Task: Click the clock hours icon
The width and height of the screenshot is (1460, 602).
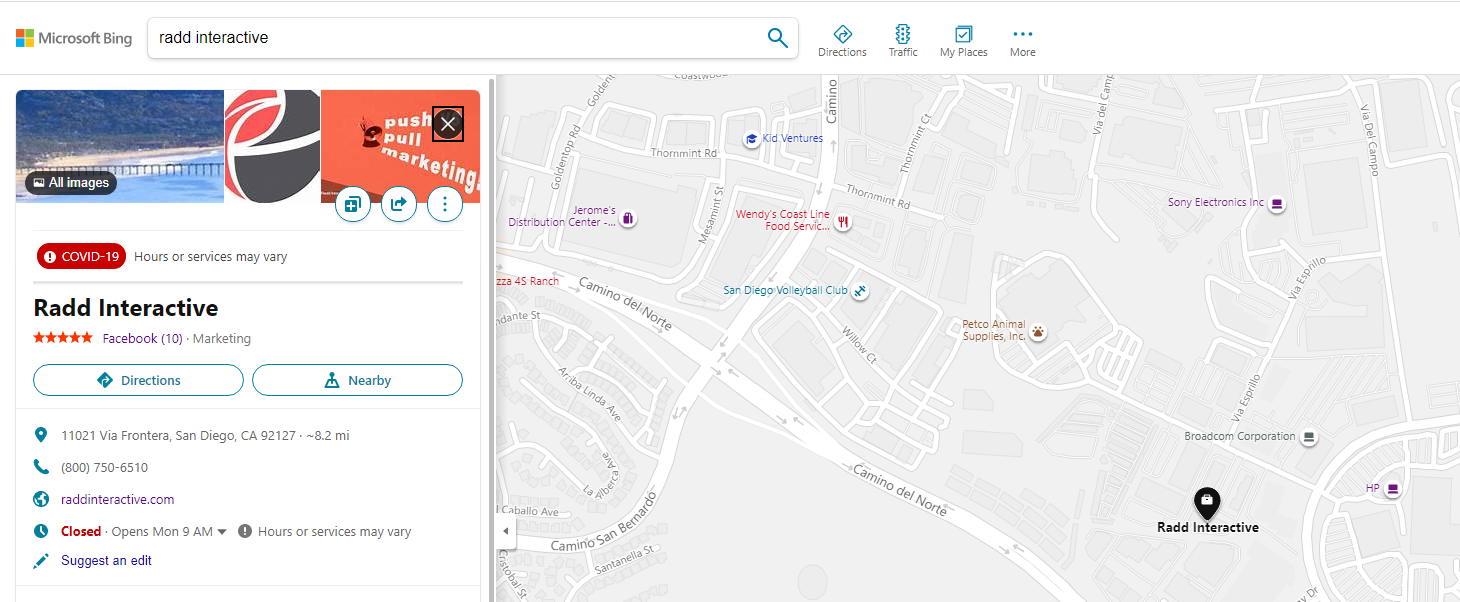Action: click(x=41, y=531)
